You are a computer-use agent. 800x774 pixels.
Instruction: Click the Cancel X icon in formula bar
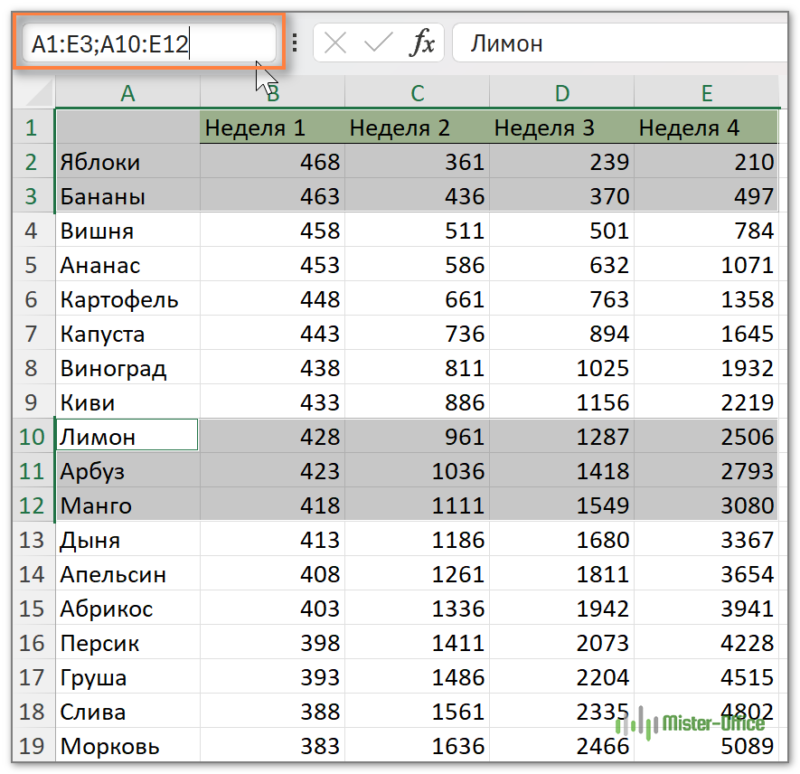pos(336,43)
